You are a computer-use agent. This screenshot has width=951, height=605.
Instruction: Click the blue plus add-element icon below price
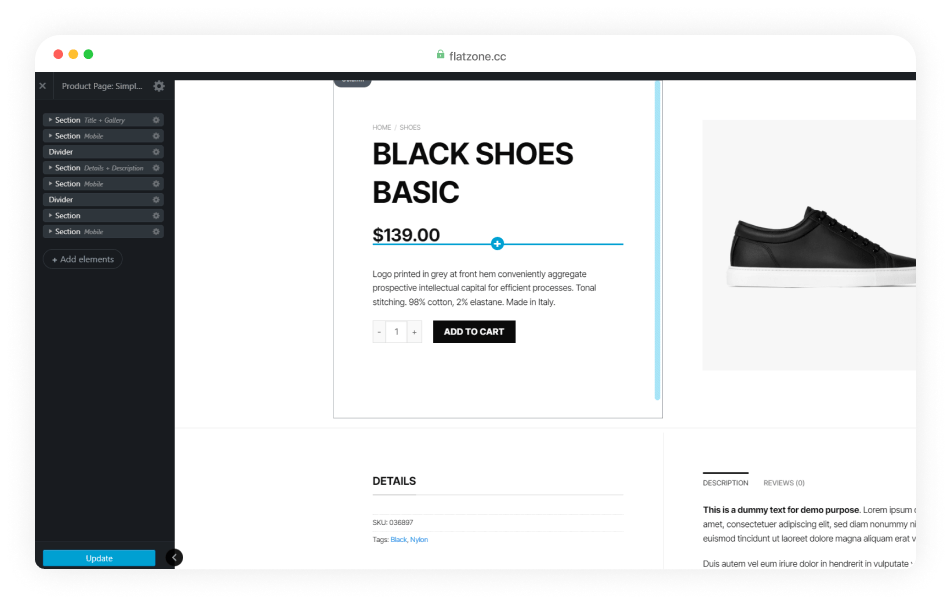(497, 244)
